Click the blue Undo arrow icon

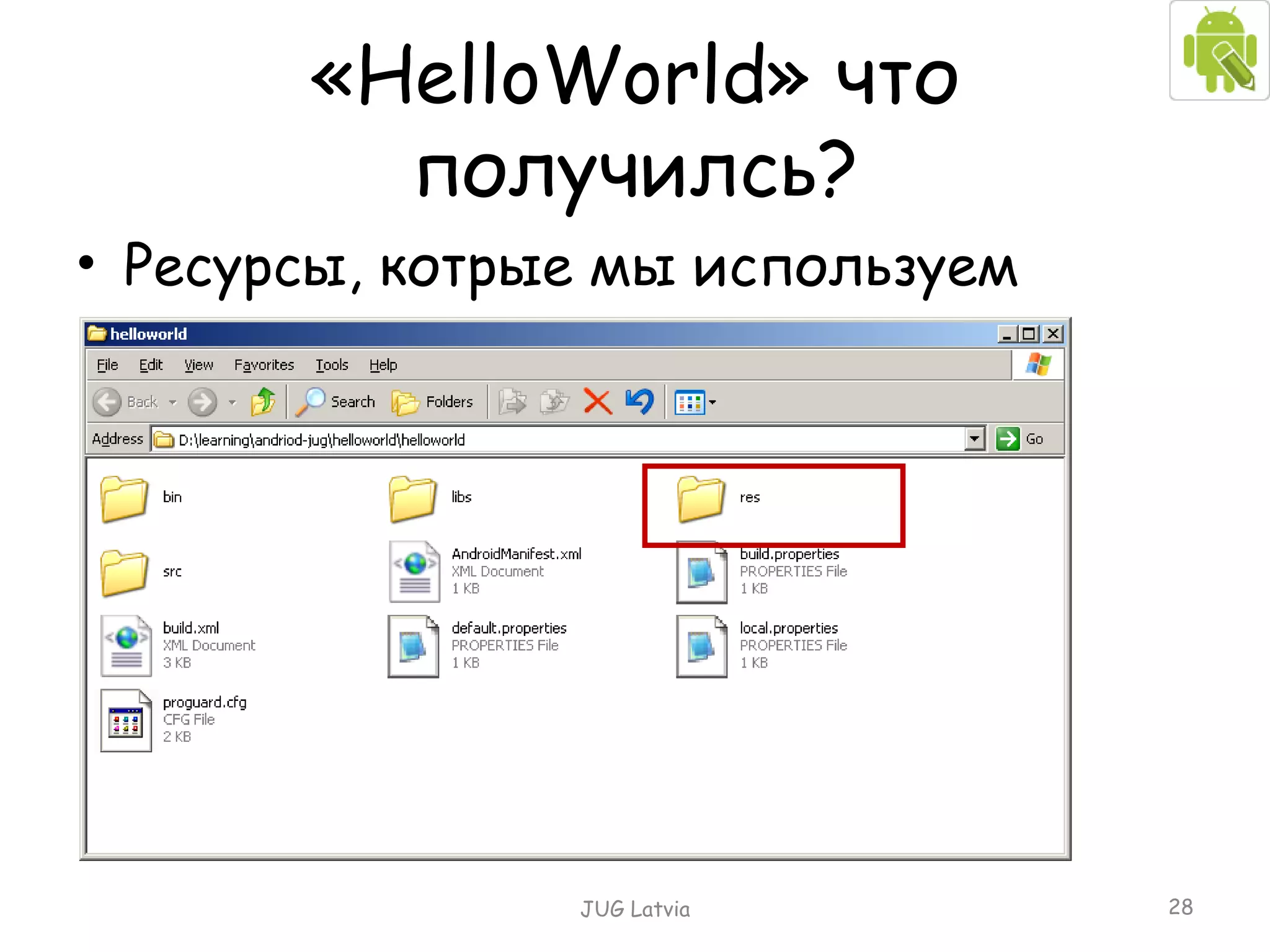coord(639,401)
